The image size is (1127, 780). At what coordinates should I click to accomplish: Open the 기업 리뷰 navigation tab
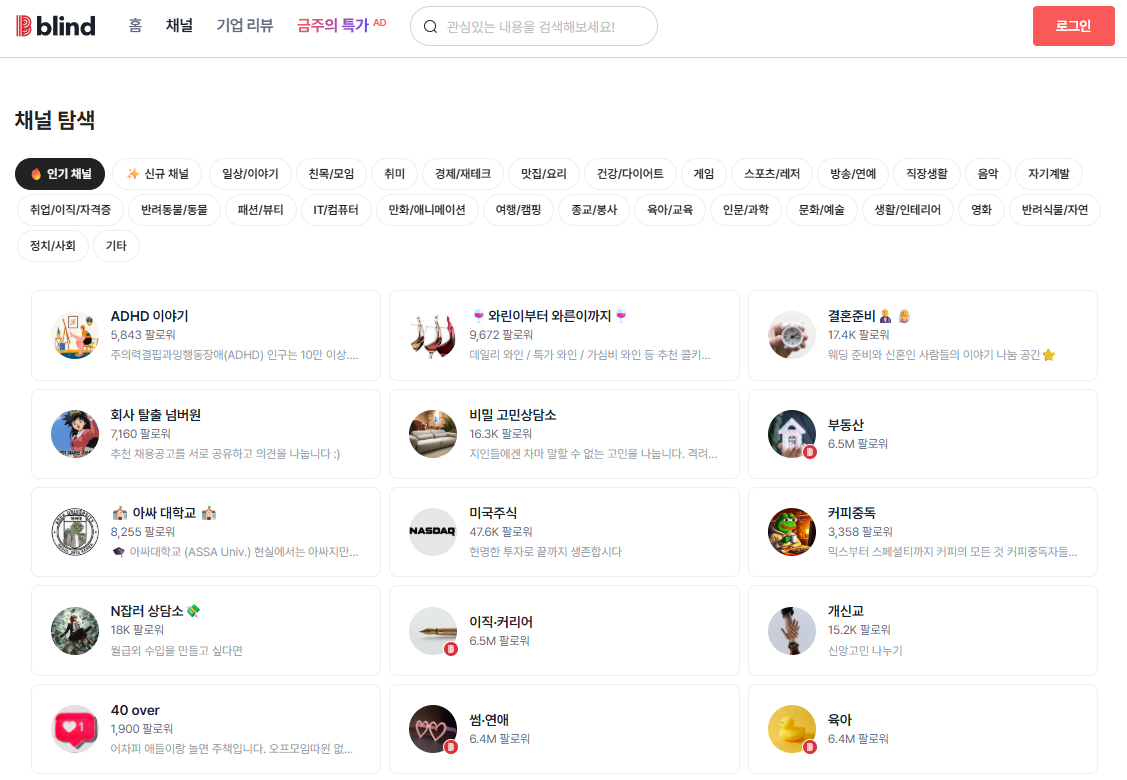245,26
